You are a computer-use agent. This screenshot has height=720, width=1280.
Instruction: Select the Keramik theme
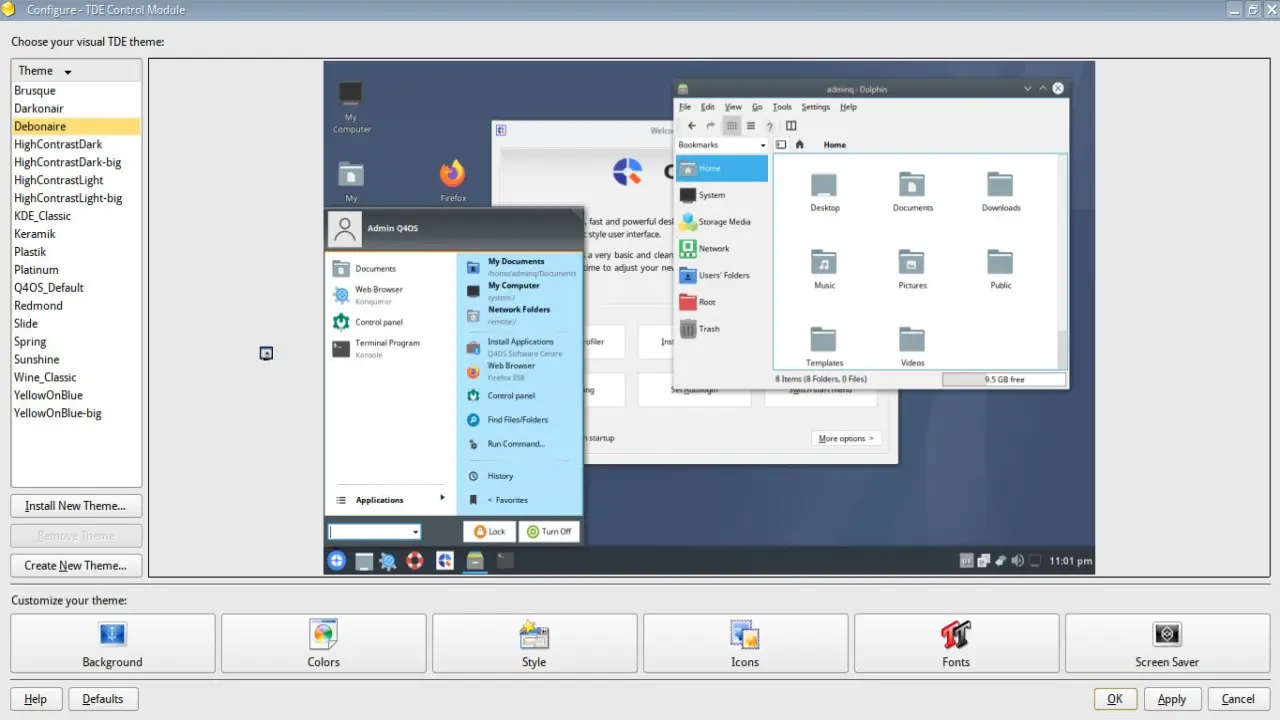(x=76, y=234)
